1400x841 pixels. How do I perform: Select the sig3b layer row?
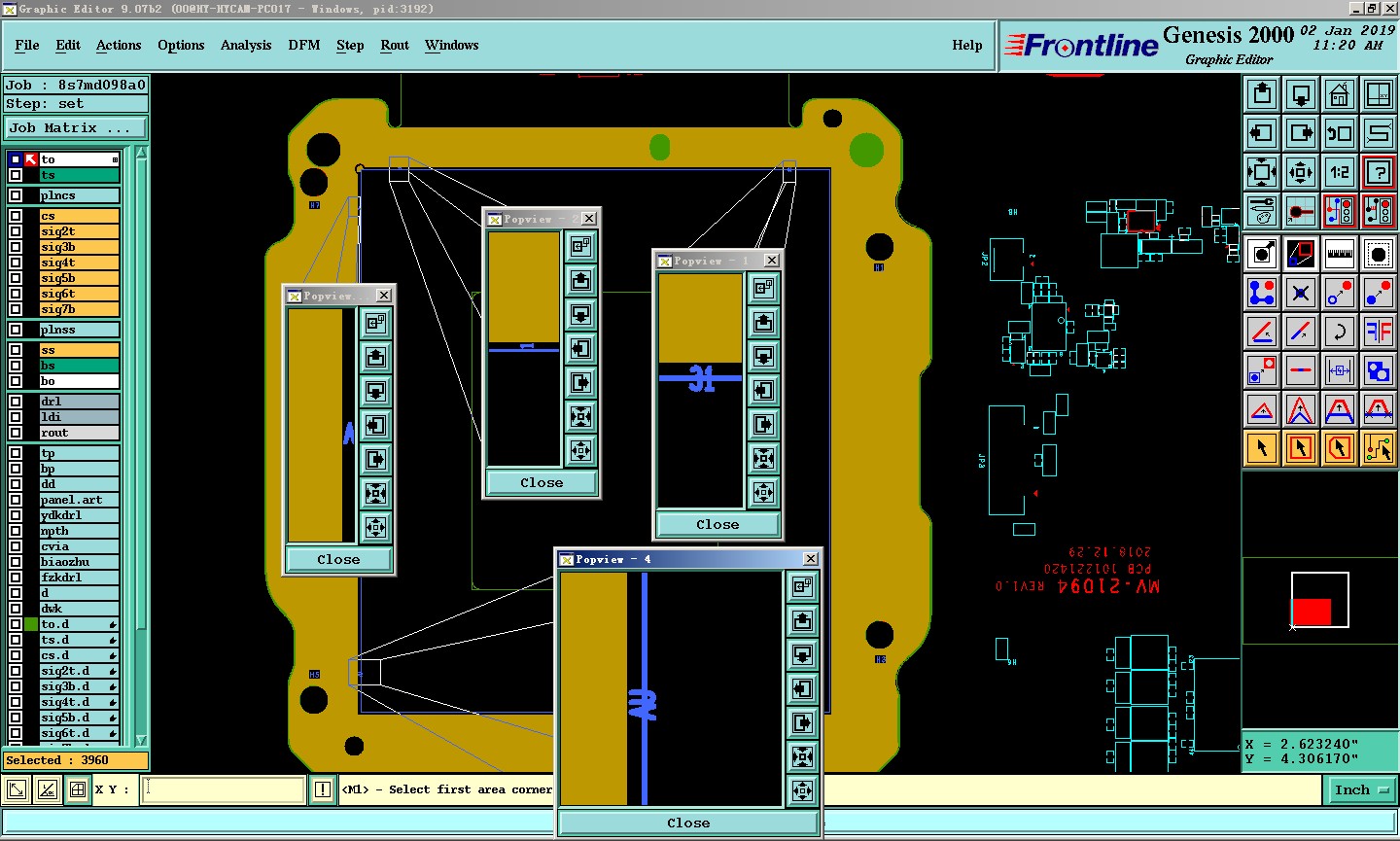click(80, 247)
